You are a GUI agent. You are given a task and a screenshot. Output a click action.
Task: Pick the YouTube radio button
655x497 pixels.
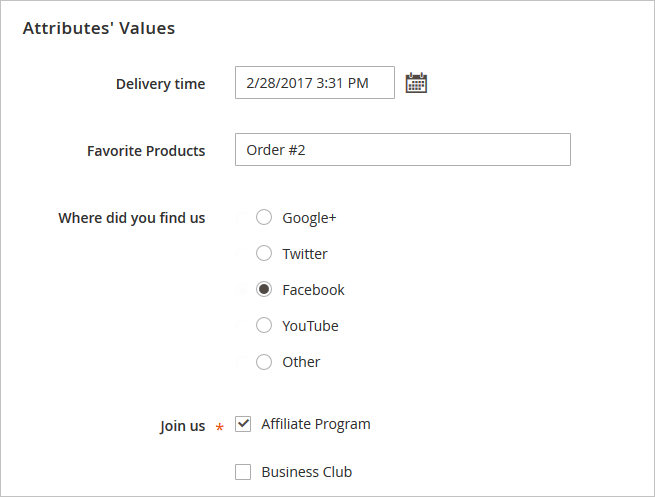point(264,325)
